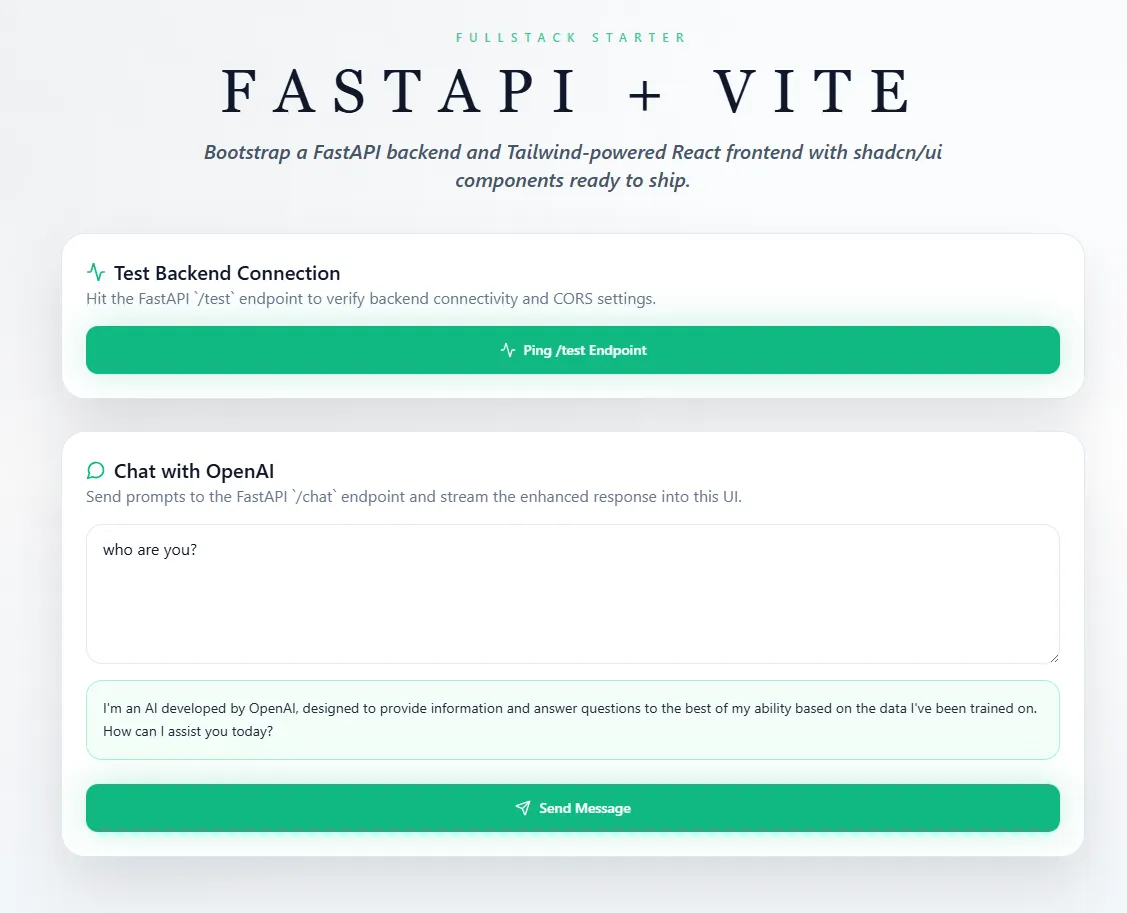Click the chat bubble icon beside Chat with OpenAI

point(96,470)
